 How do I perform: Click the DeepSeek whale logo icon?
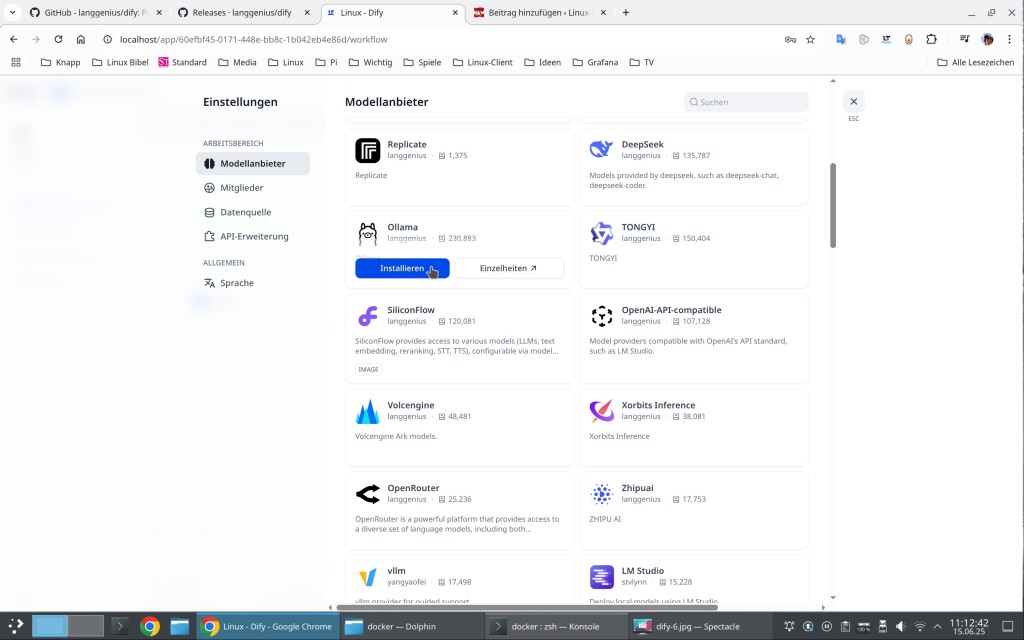[601, 150]
